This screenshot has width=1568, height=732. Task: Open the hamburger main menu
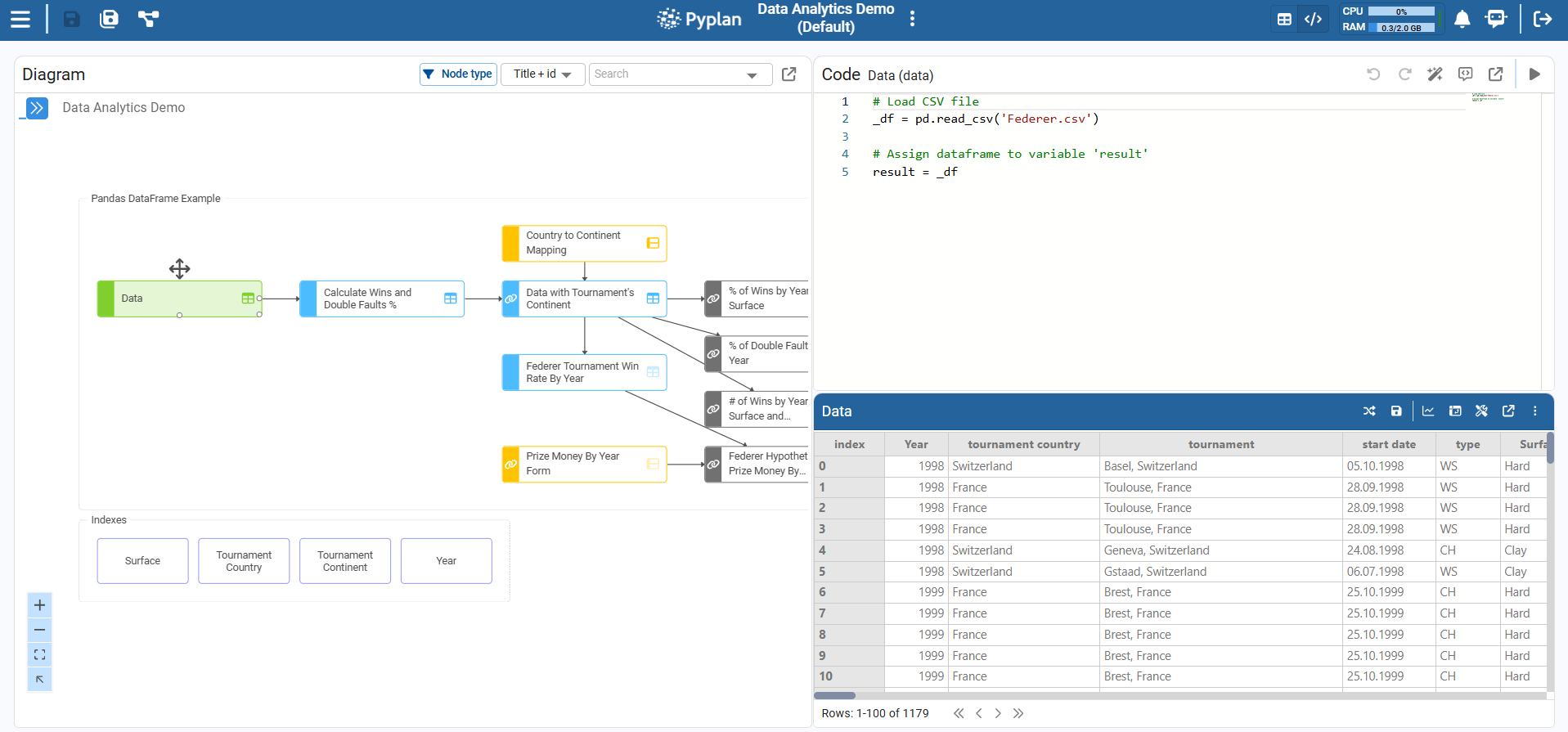point(20,19)
